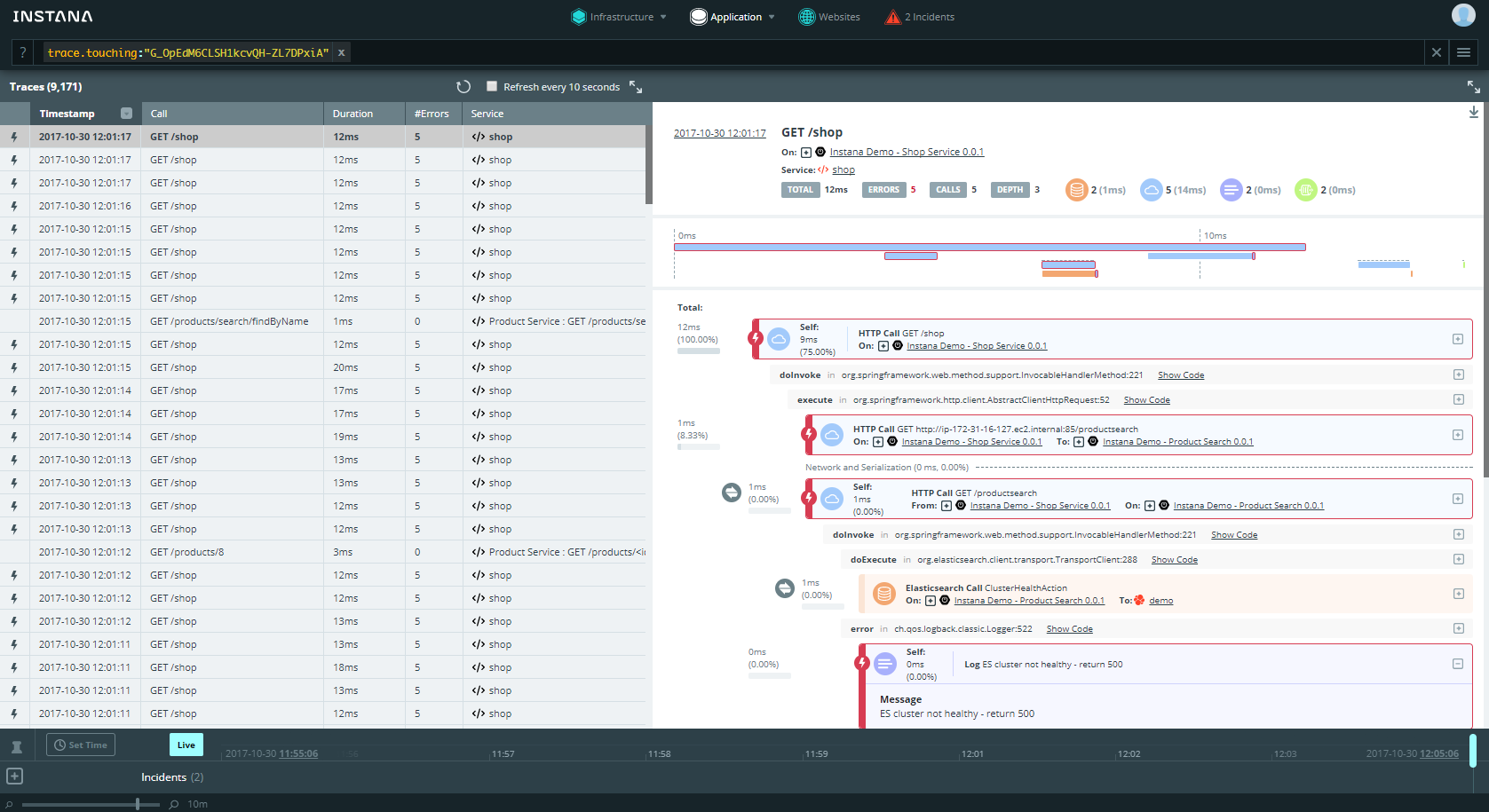Screen dimensions: 1489x812
Task: Expand the HTTP Call GET /productsearch details
Action: coord(1458,499)
